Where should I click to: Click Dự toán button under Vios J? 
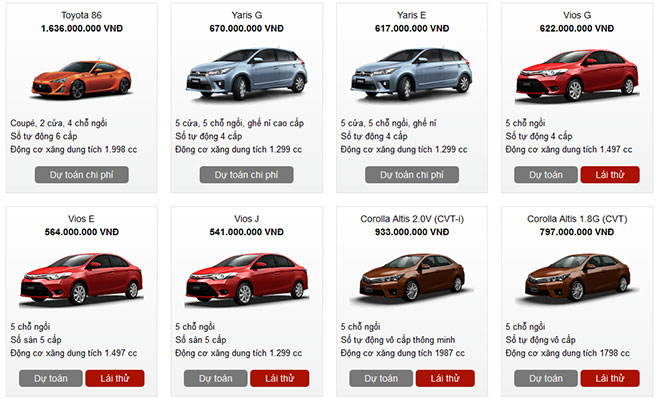click(x=216, y=378)
